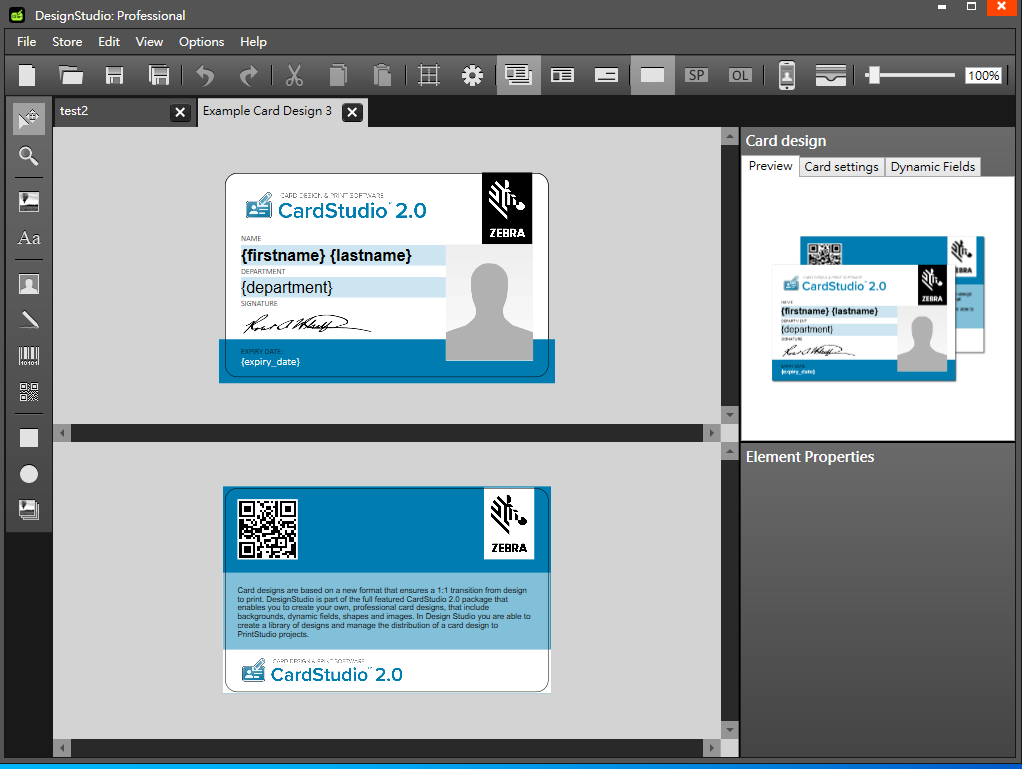
Task: Click the New document icon
Action: (27, 76)
